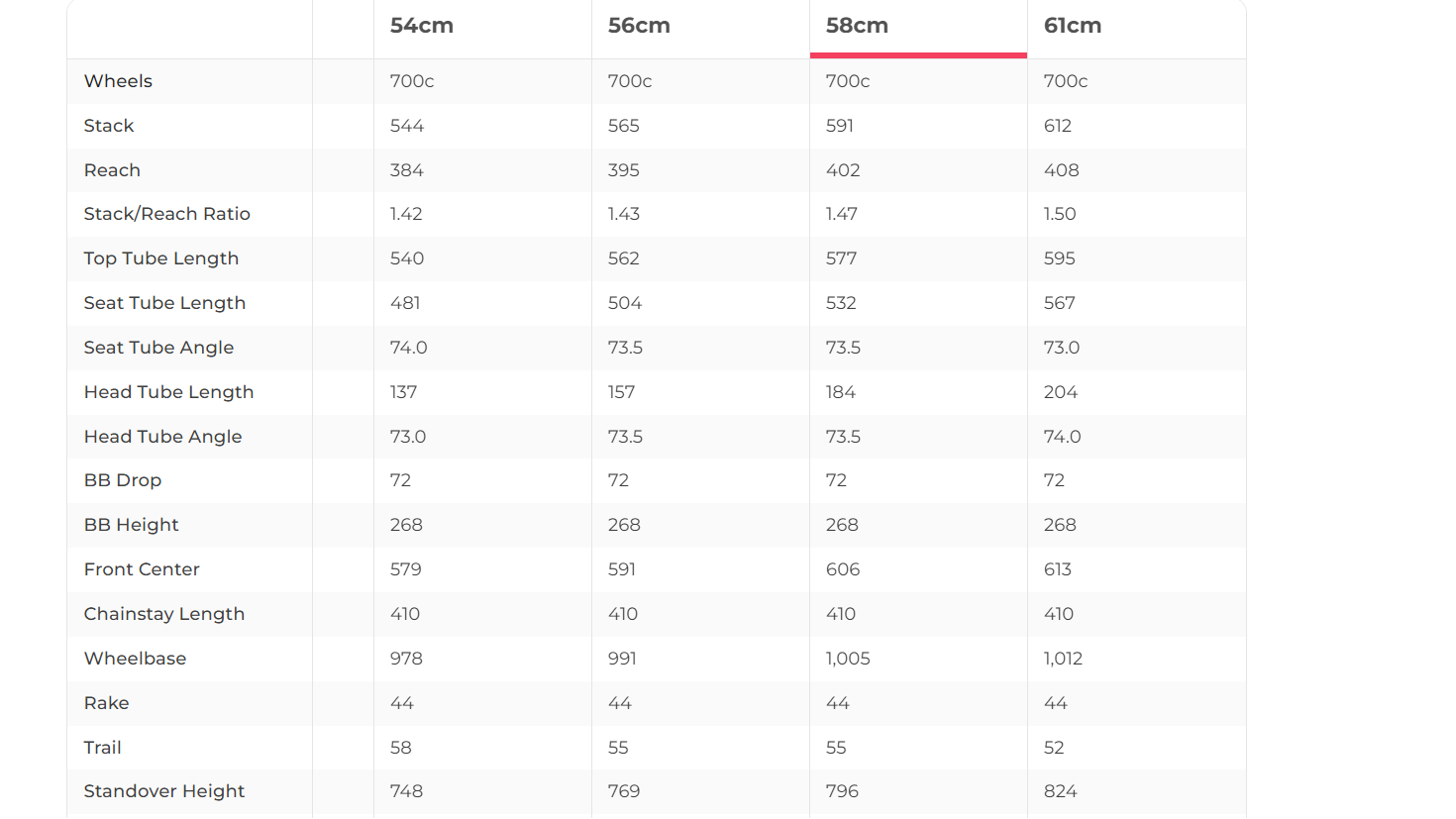Click the 544 stack value

coord(407,126)
